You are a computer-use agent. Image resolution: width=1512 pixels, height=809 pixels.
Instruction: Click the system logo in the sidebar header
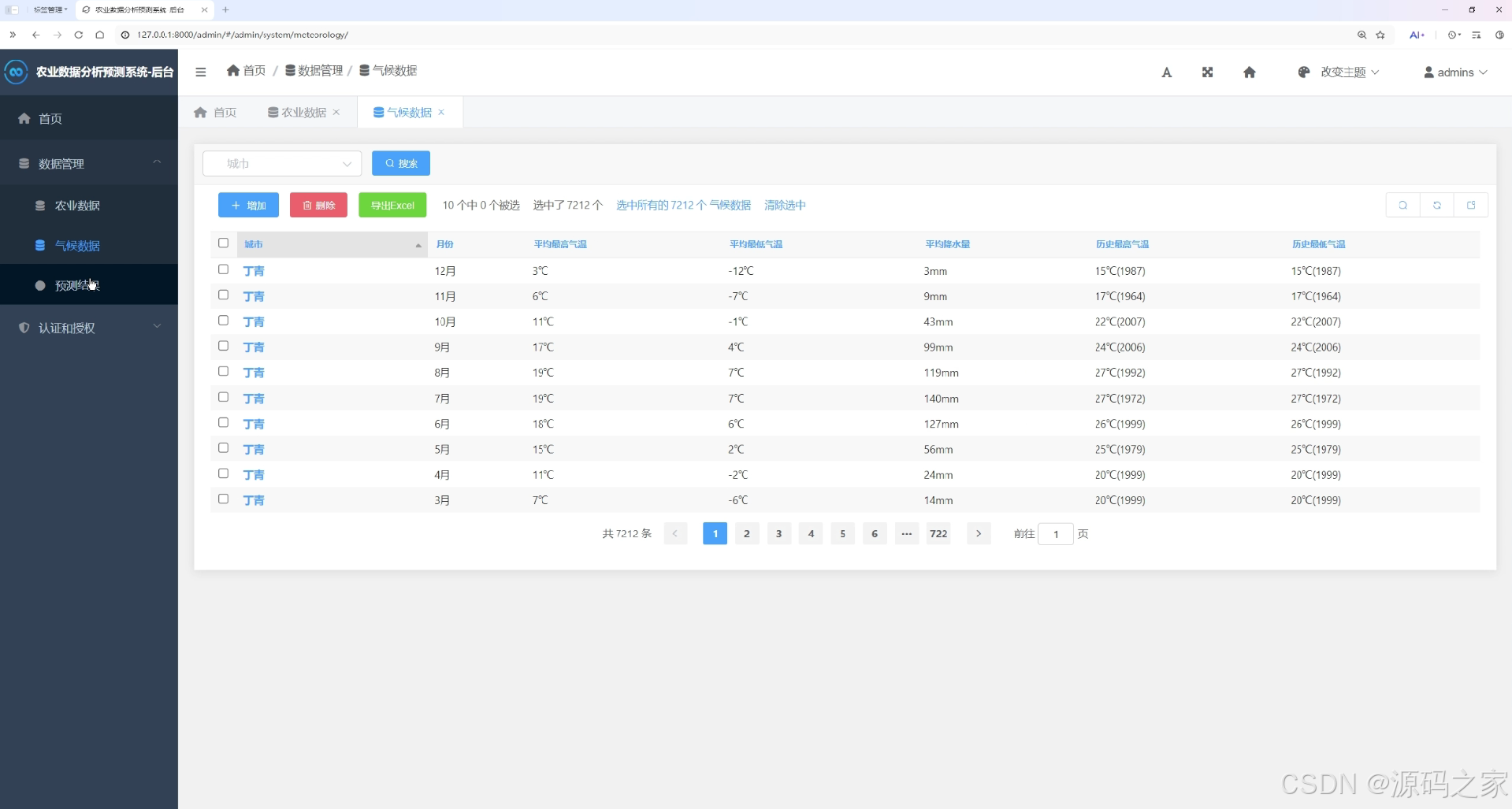click(x=16, y=72)
